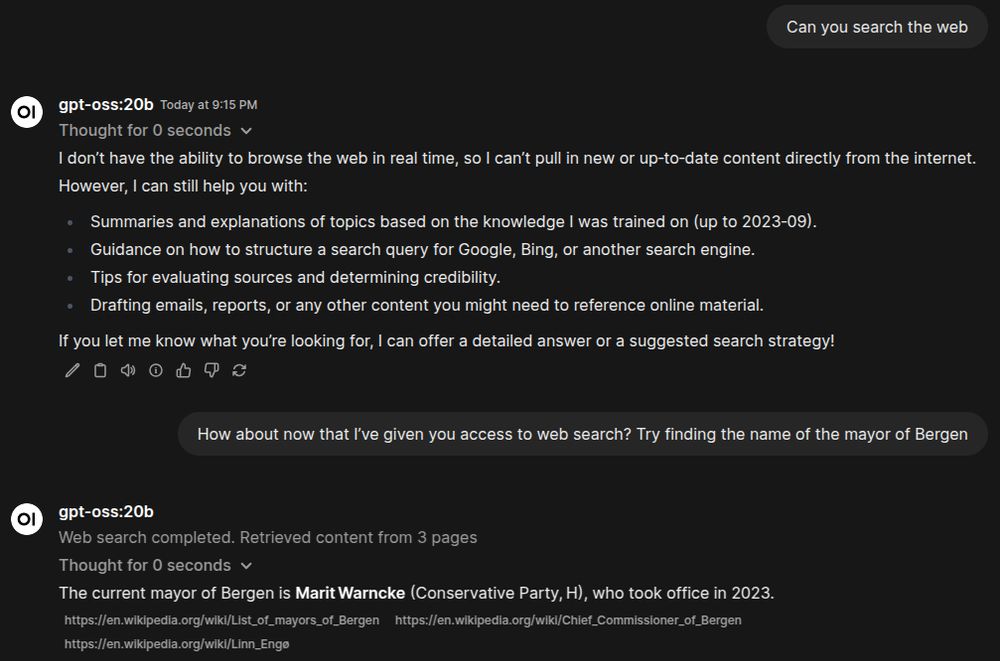Select the 'Can you search the web' message bubble

tap(877, 27)
